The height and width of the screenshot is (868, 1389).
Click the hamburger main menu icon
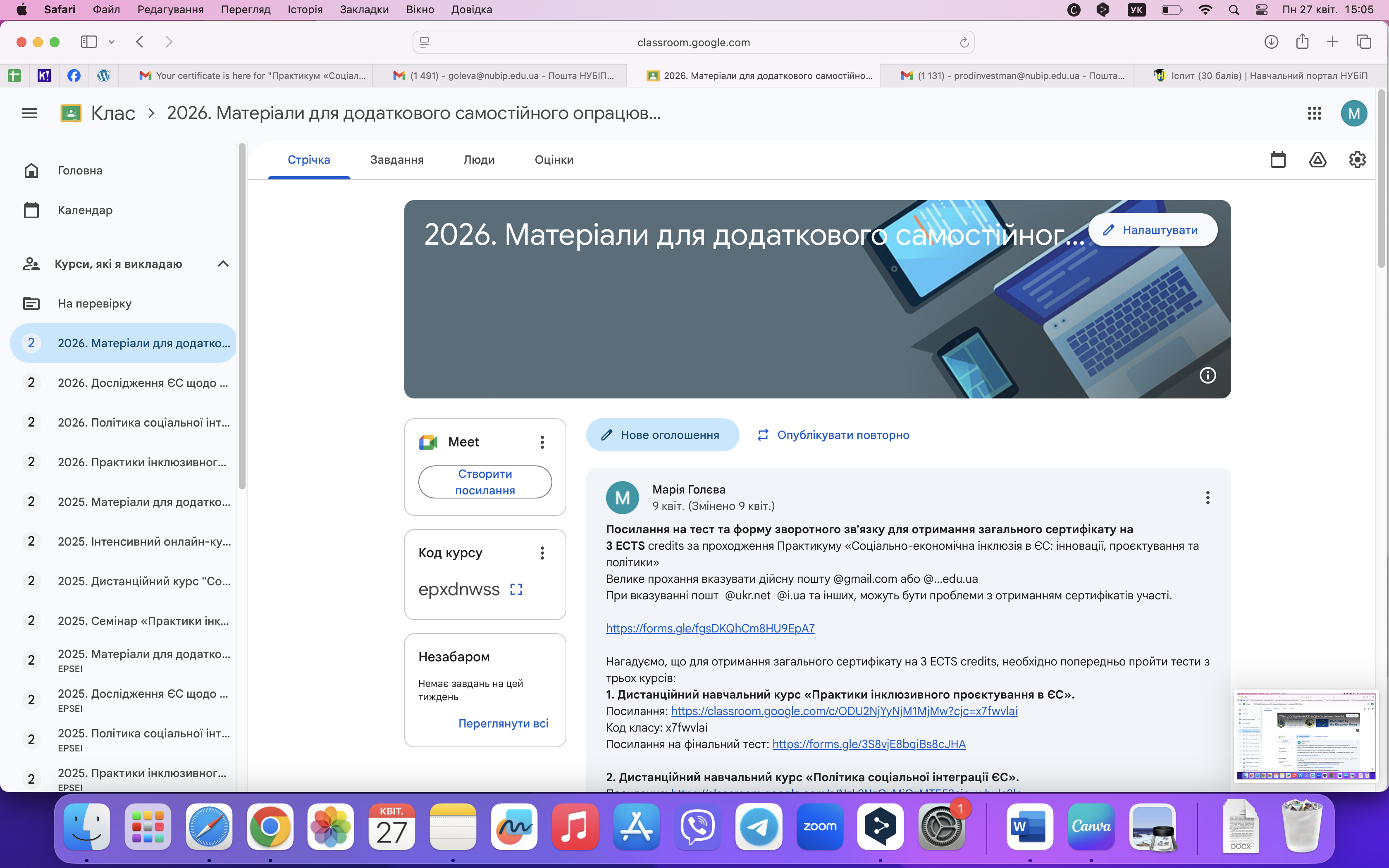pos(30,113)
